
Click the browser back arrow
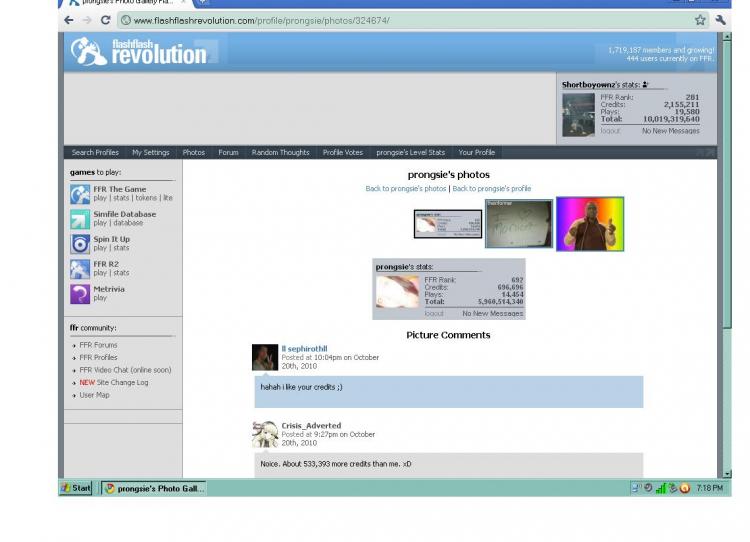(x=69, y=20)
